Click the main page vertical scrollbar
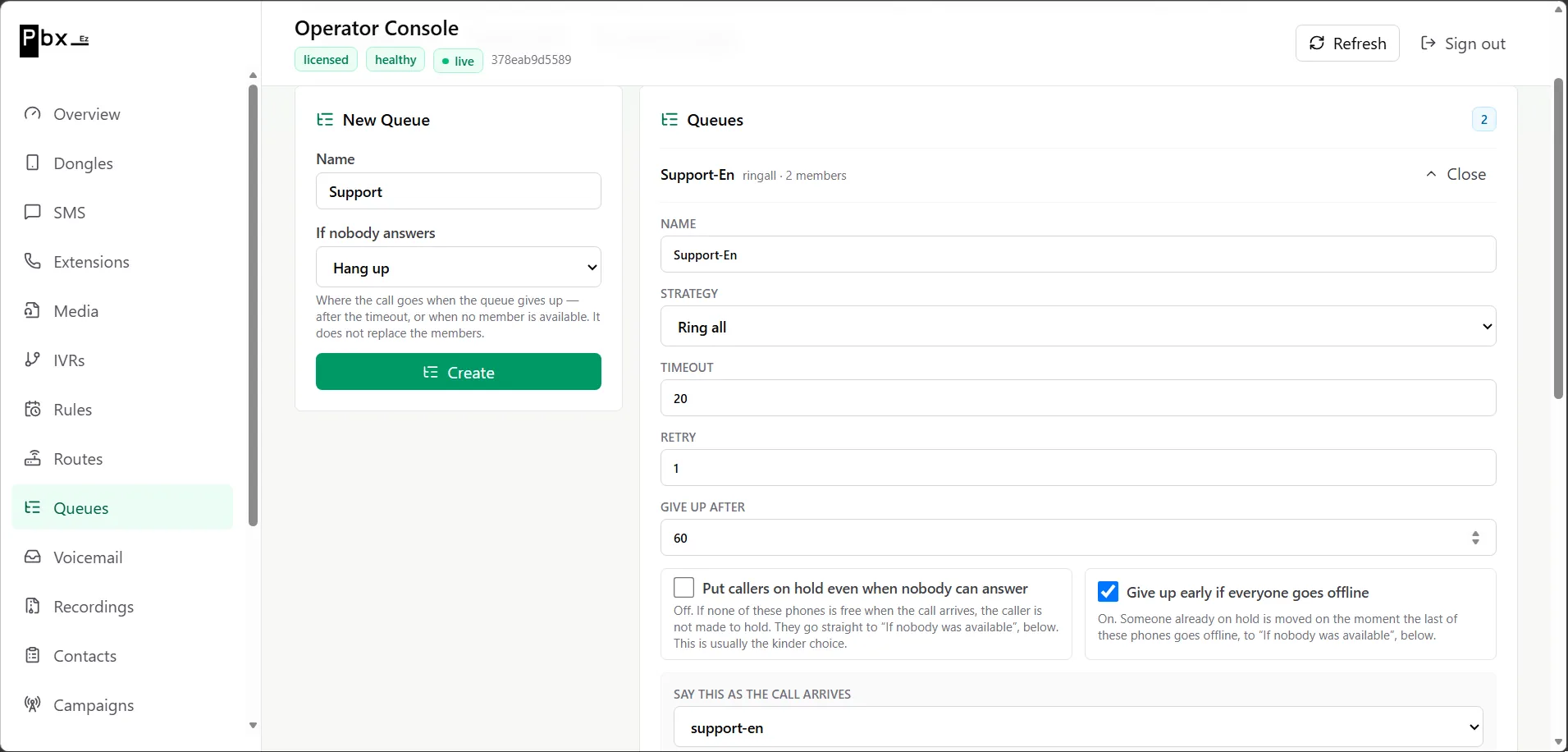The height and width of the screenshot is (752, 1568). coord(1558,238)
